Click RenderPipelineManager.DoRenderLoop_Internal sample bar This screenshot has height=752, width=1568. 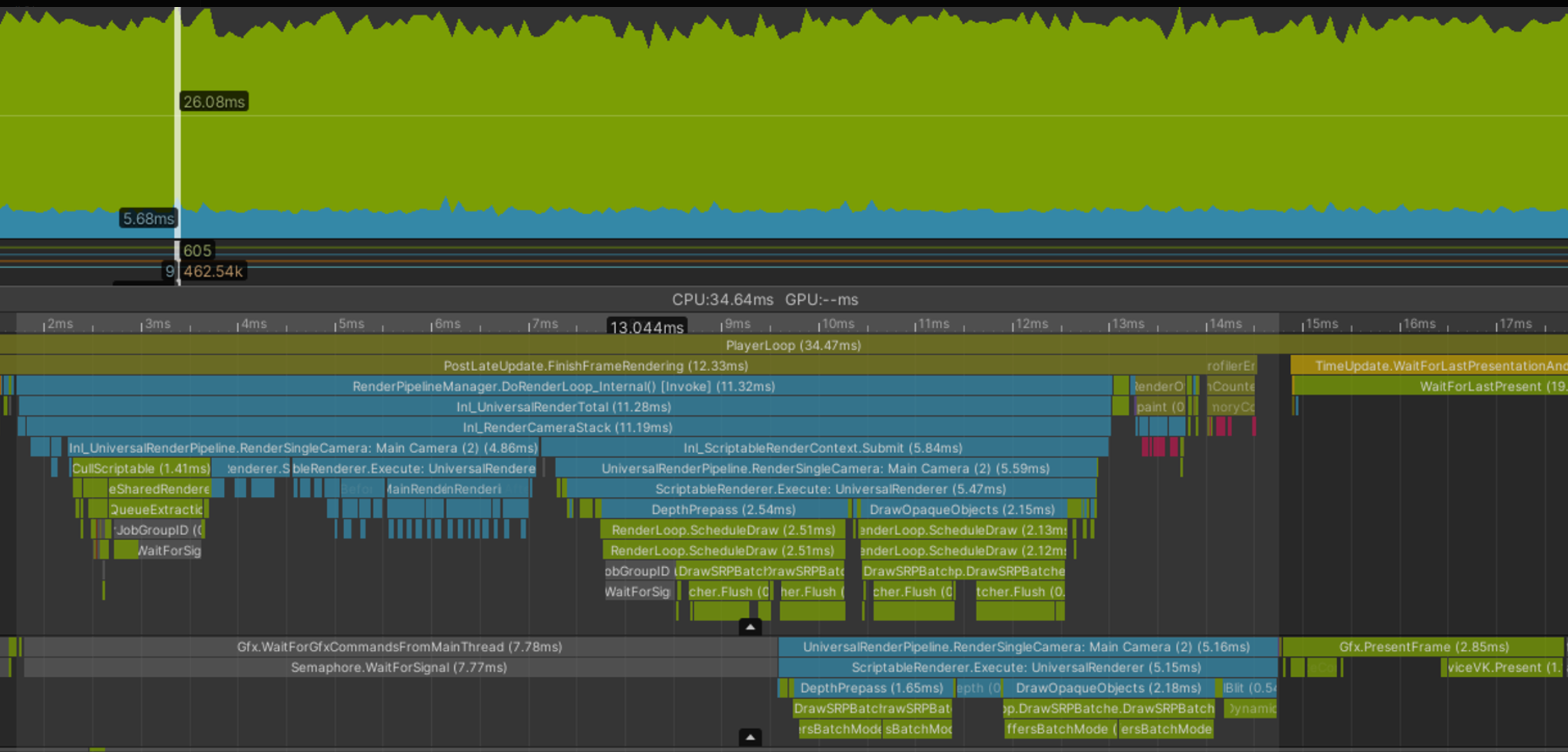pyautogui.click(x=563, y=386)
